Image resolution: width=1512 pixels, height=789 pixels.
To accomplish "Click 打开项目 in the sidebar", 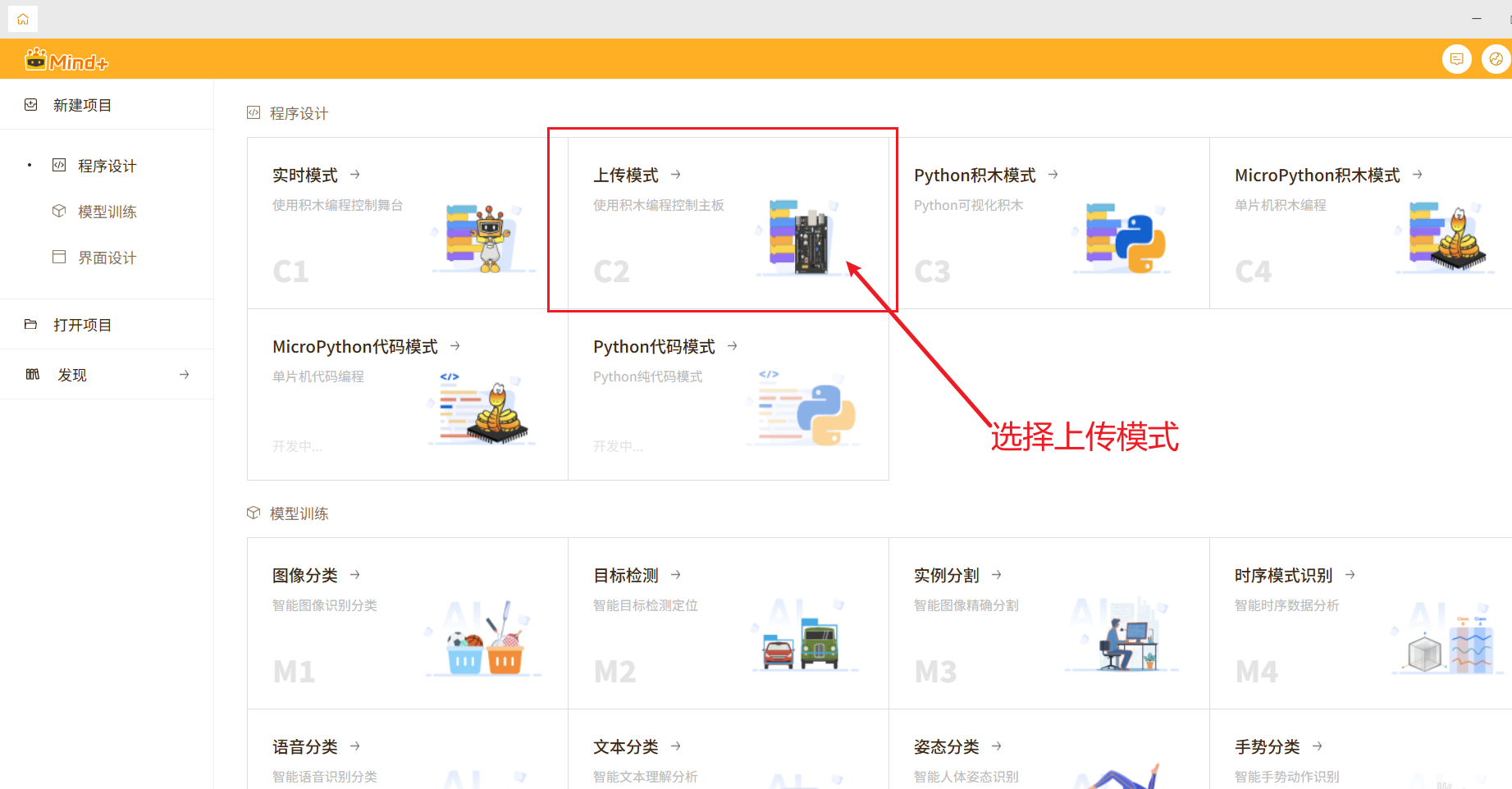I will coord(82,325).
